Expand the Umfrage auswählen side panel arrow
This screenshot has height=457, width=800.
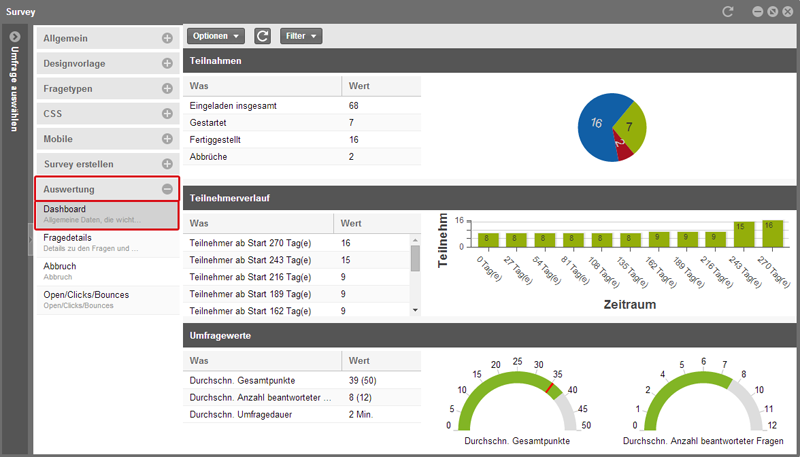[15, 37]
